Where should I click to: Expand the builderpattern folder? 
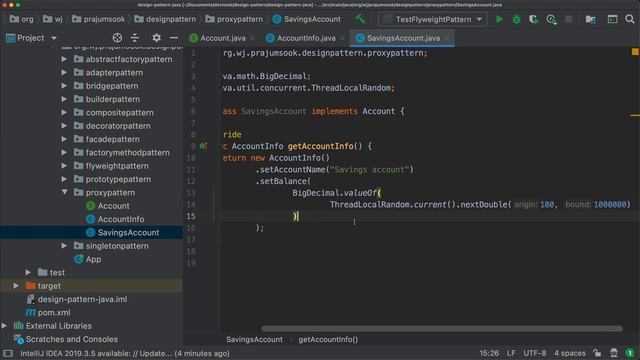pos(64,99)
